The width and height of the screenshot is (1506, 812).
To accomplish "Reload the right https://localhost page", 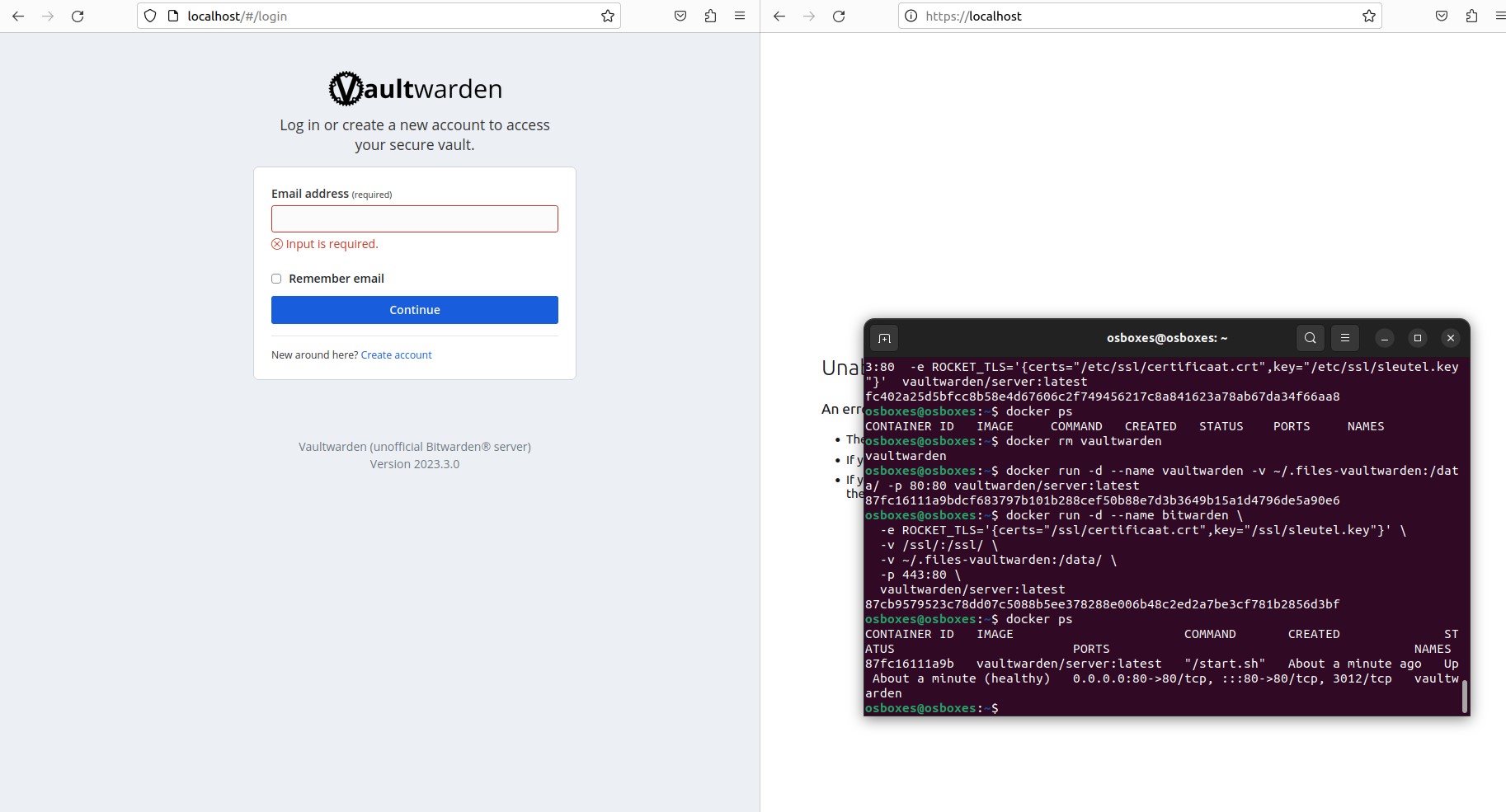I will click(839, 16).
